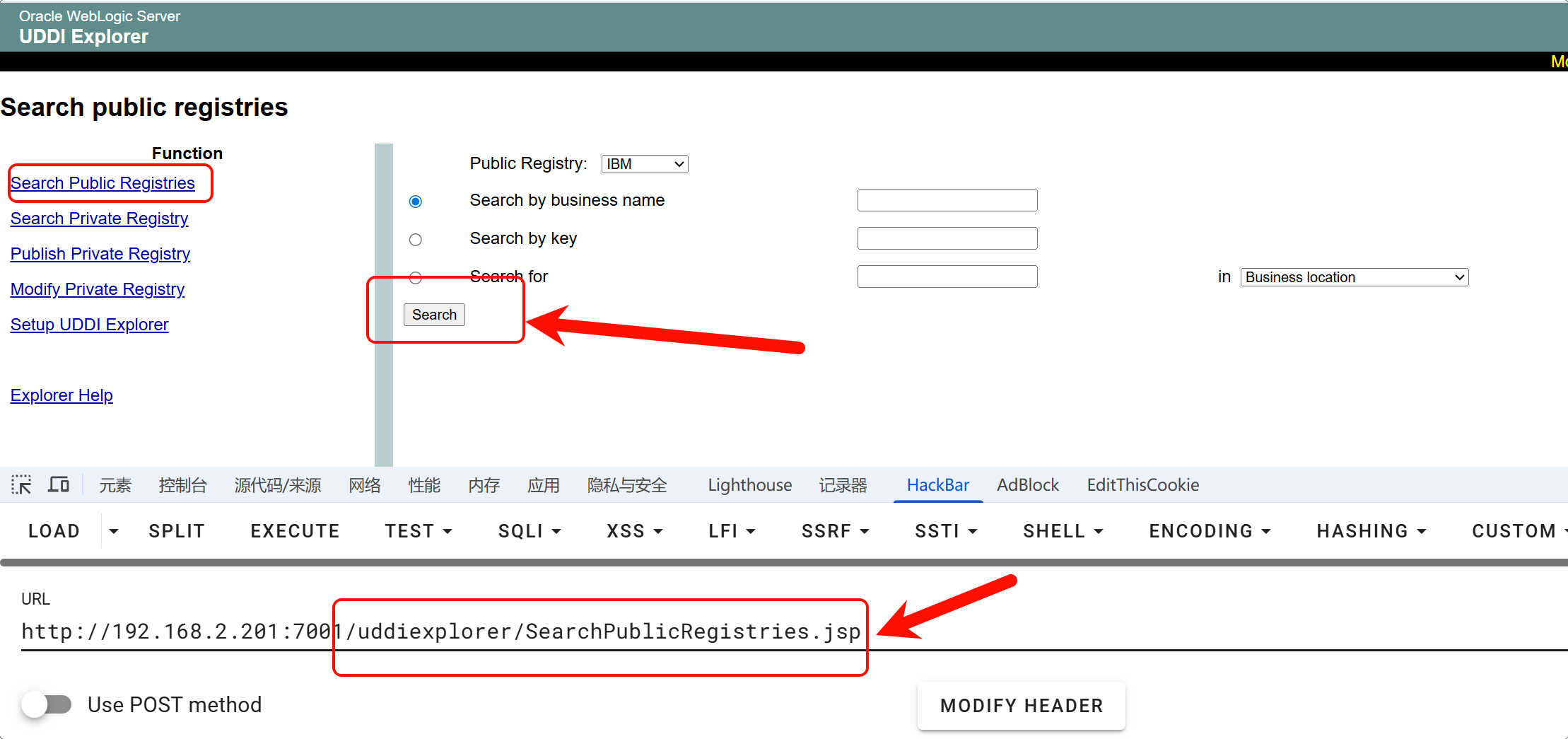Open the SSRF dropdown menu
The height and width of the screenshot is (739, 1568).
(835, 531)
